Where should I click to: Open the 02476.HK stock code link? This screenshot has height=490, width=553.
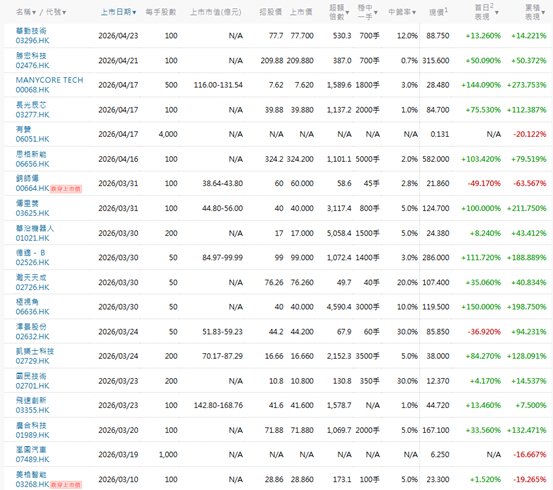tap(32, 65)
